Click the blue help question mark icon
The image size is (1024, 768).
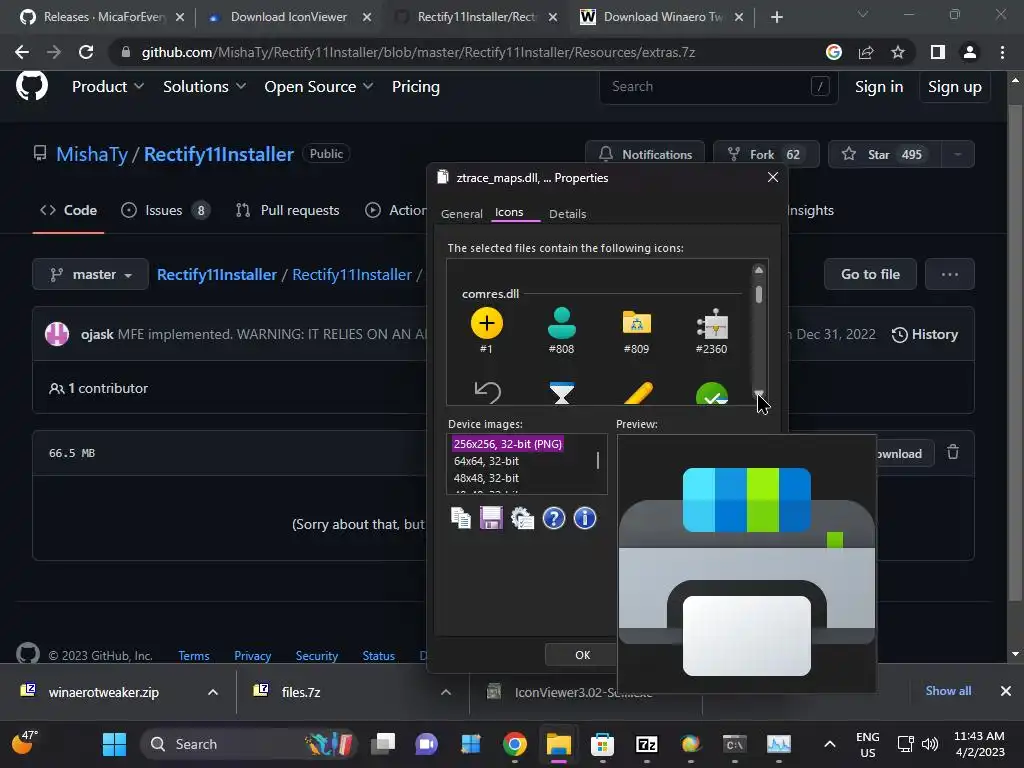pyautogui.click(x=554, y=519)
